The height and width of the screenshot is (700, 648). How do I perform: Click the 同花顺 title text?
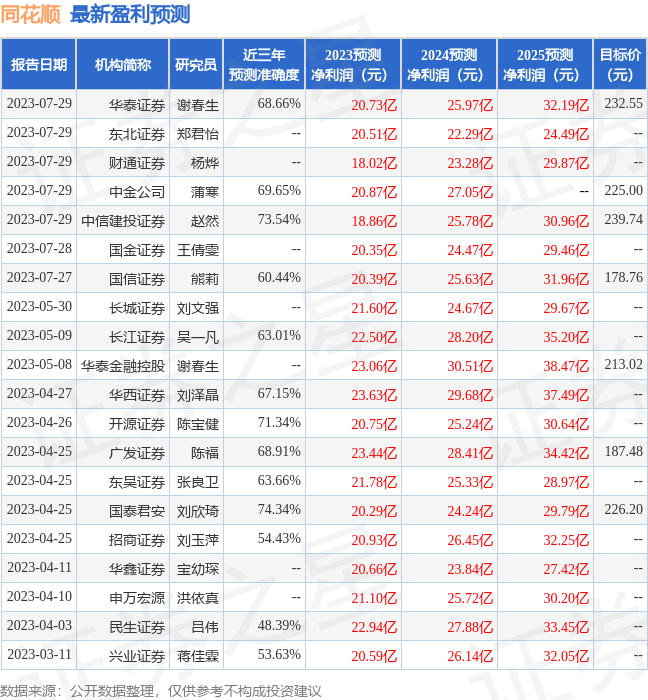tap(31, 15)
